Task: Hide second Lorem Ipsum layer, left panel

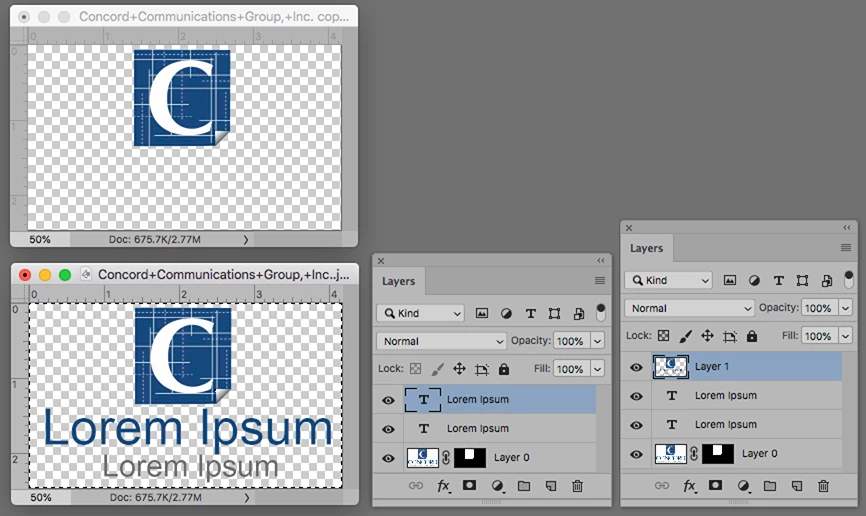Action: point(388,429)
